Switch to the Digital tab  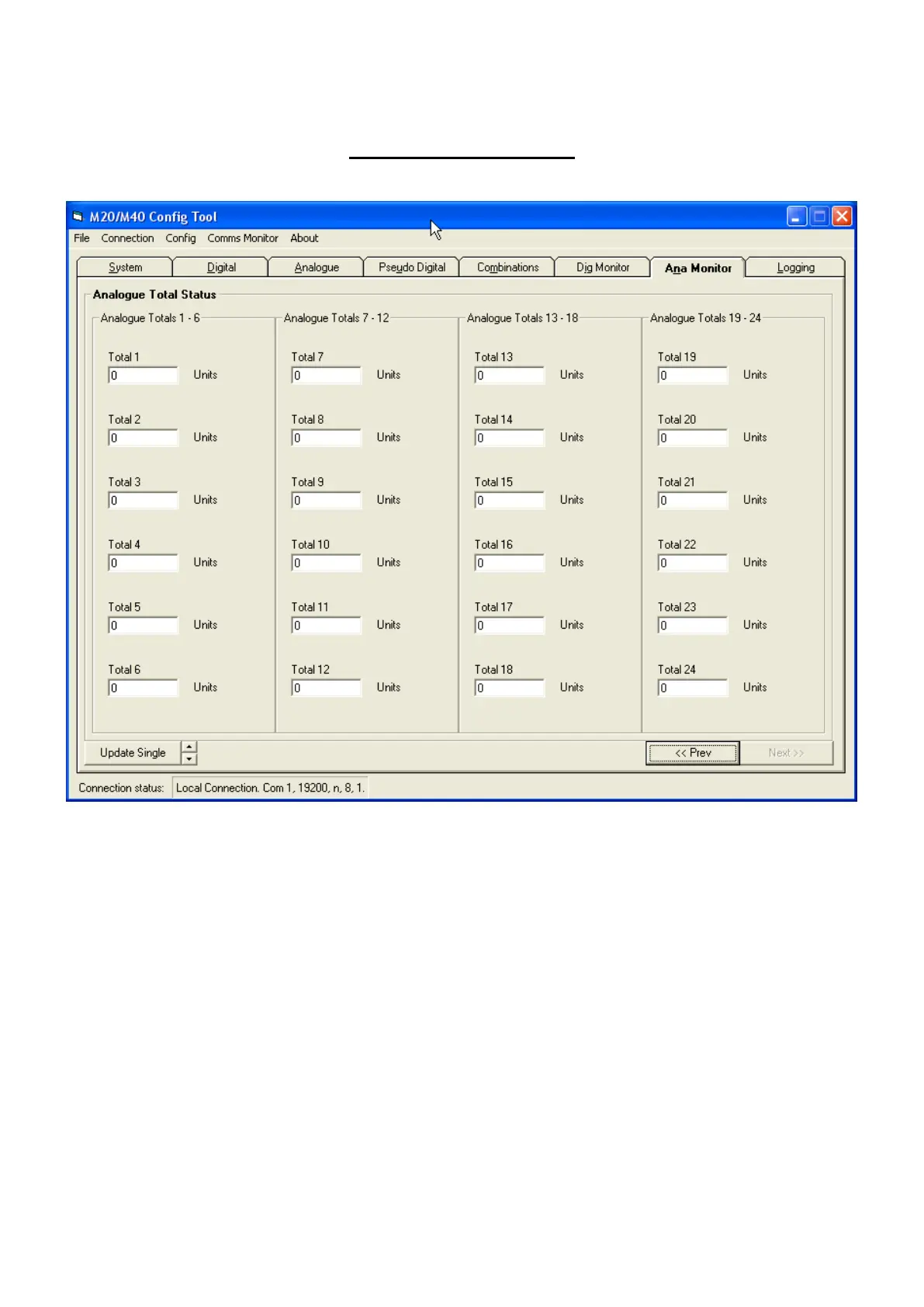coord(221,268)
